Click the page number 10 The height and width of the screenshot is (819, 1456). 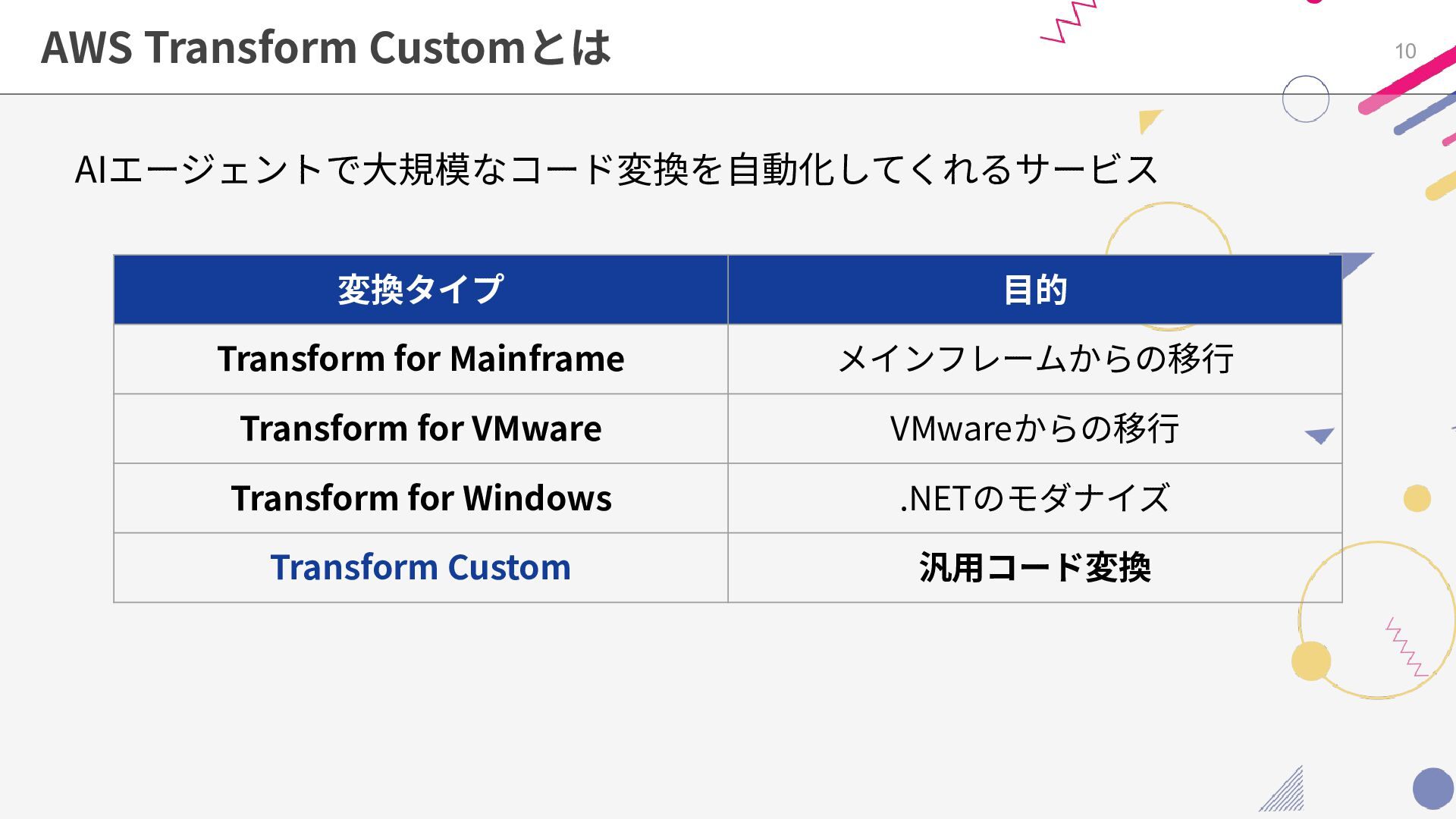(x=1405, y=52)
